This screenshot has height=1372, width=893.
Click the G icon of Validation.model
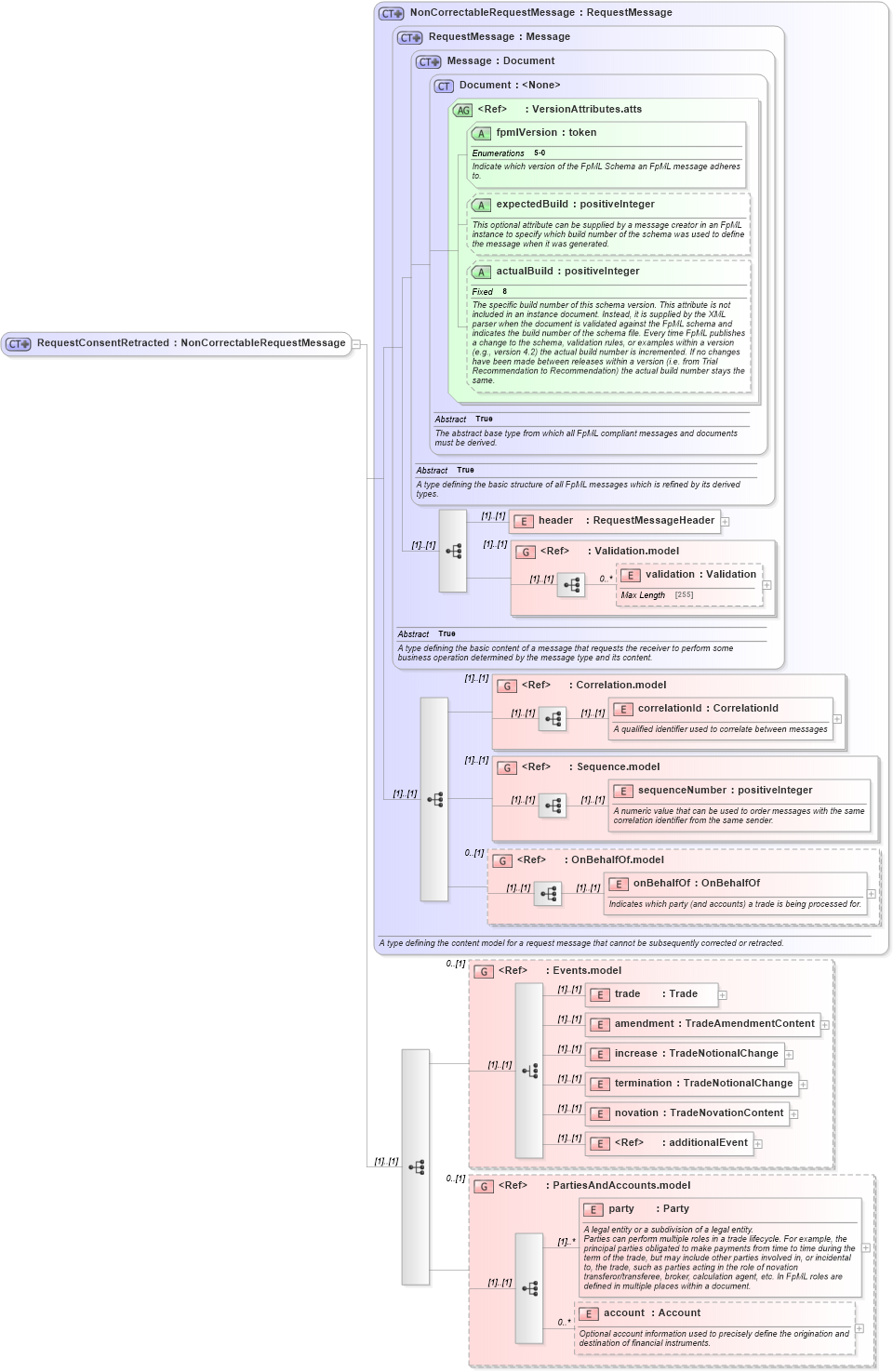click(x=526, y=553)
